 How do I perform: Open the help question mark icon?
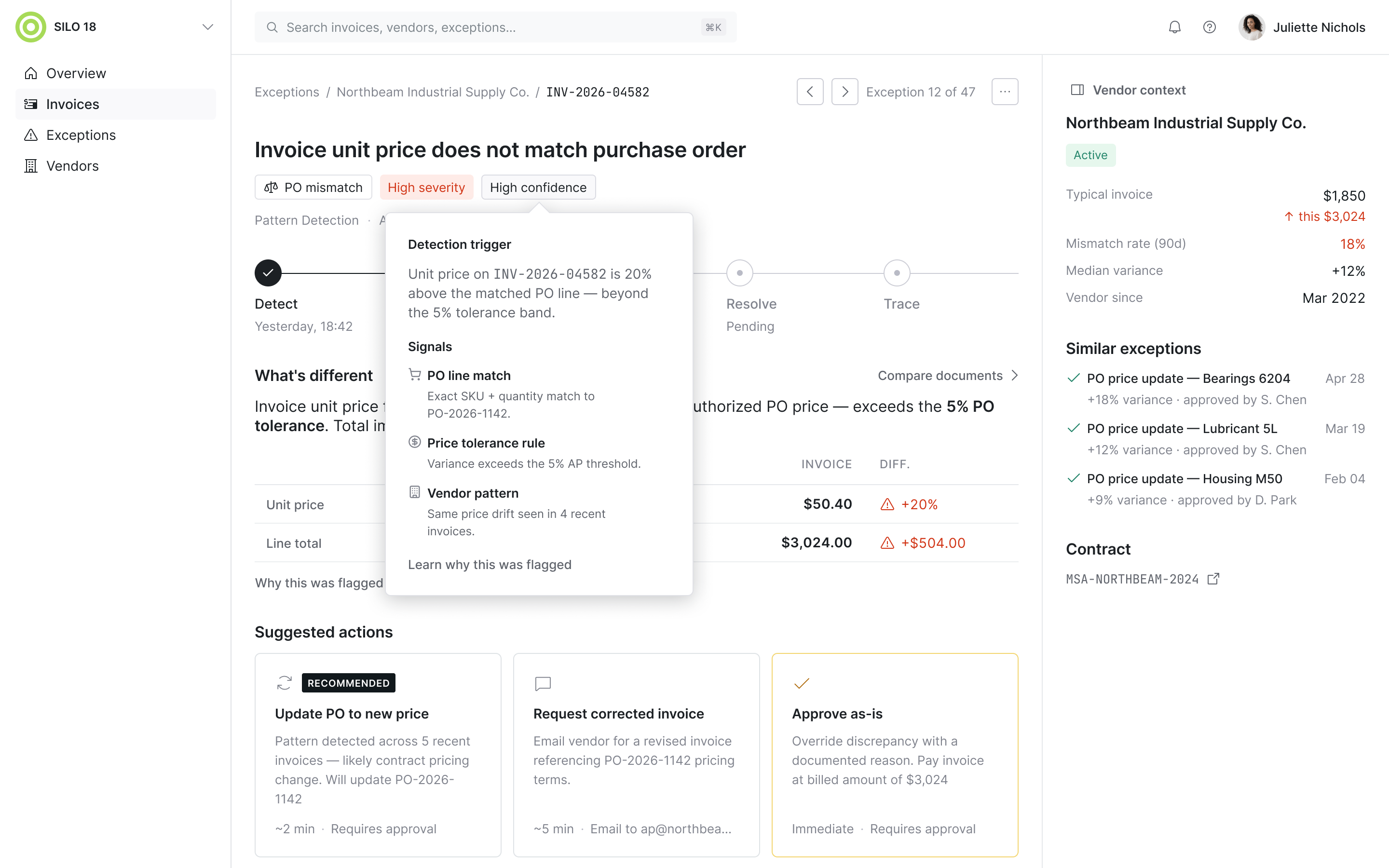(x=1210, y=27)
